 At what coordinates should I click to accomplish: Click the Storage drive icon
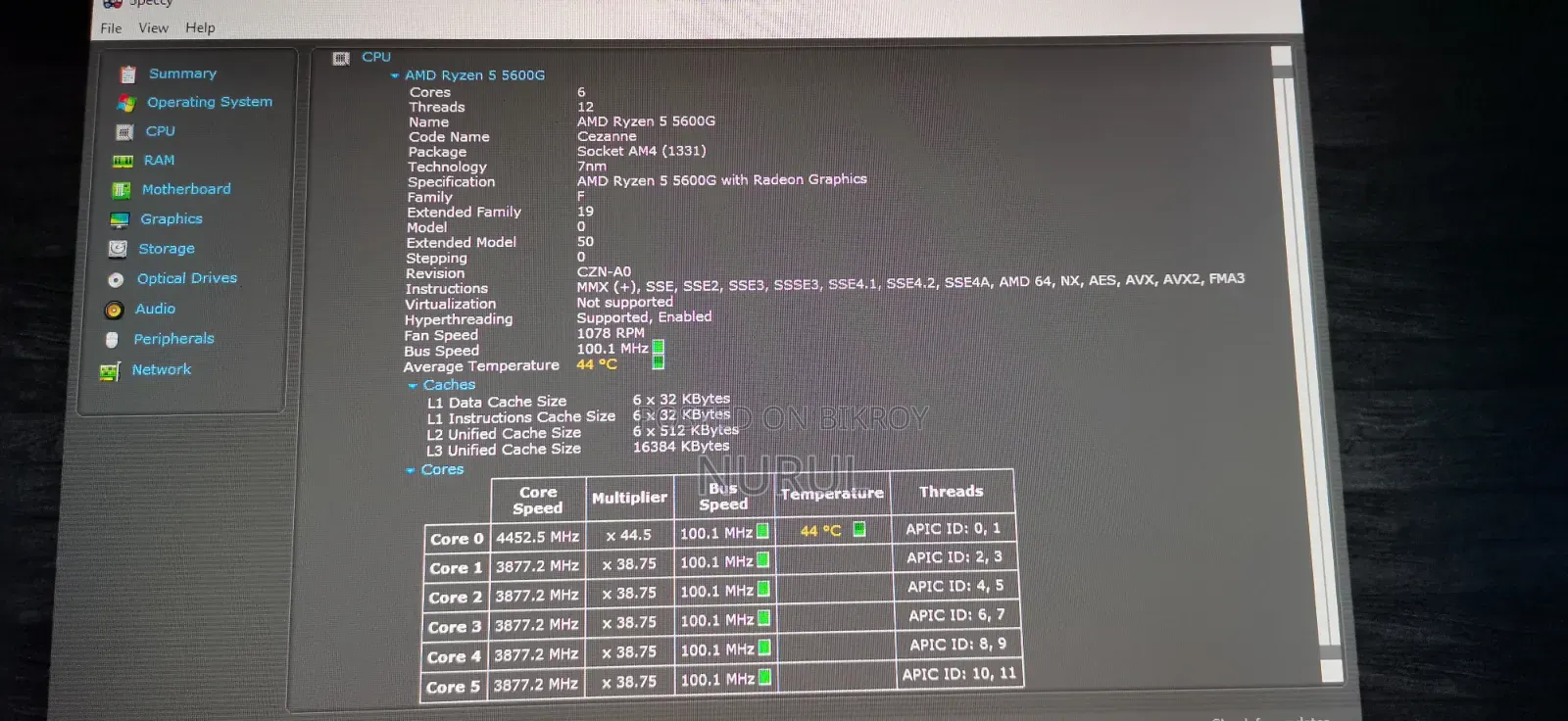click(x=118, y=249)
